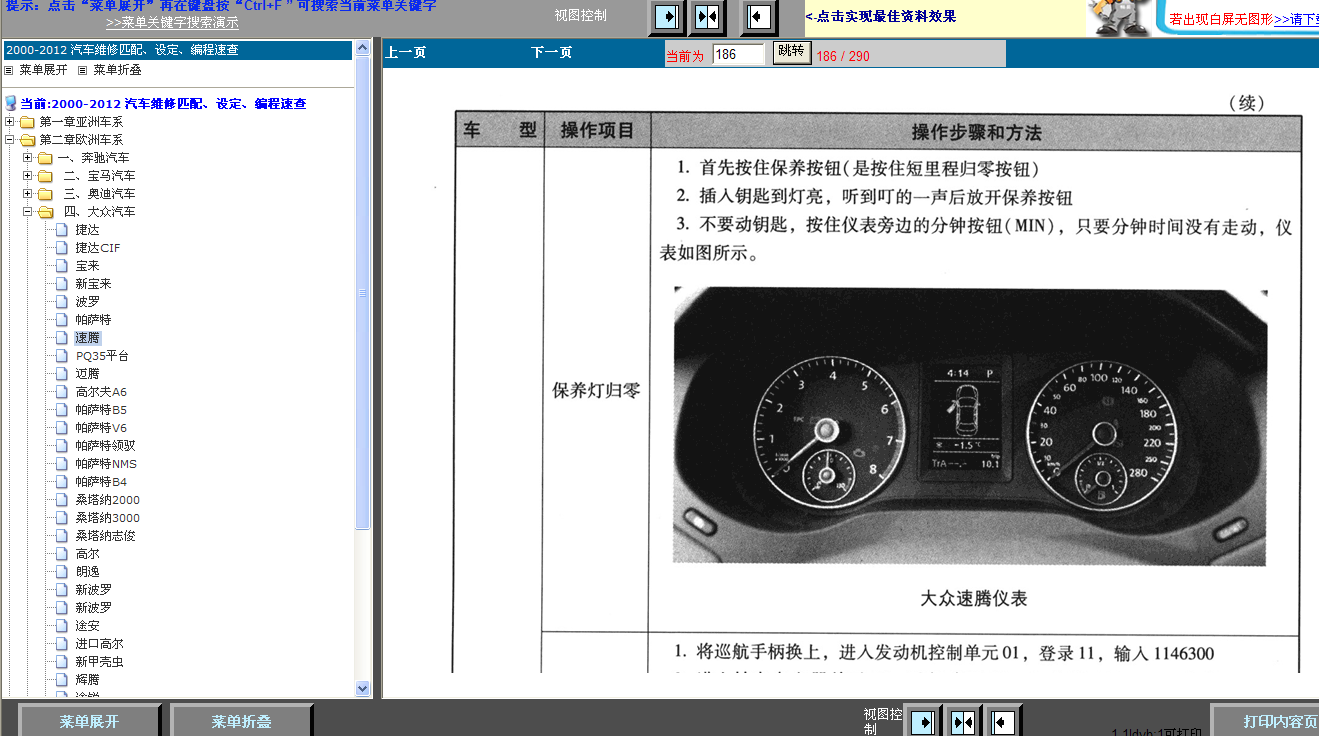Click the 2000-2012 汽车维修匹配 sidebar title bar
The height and width of the screenshot is (736, 1319).
click(178, 50)
